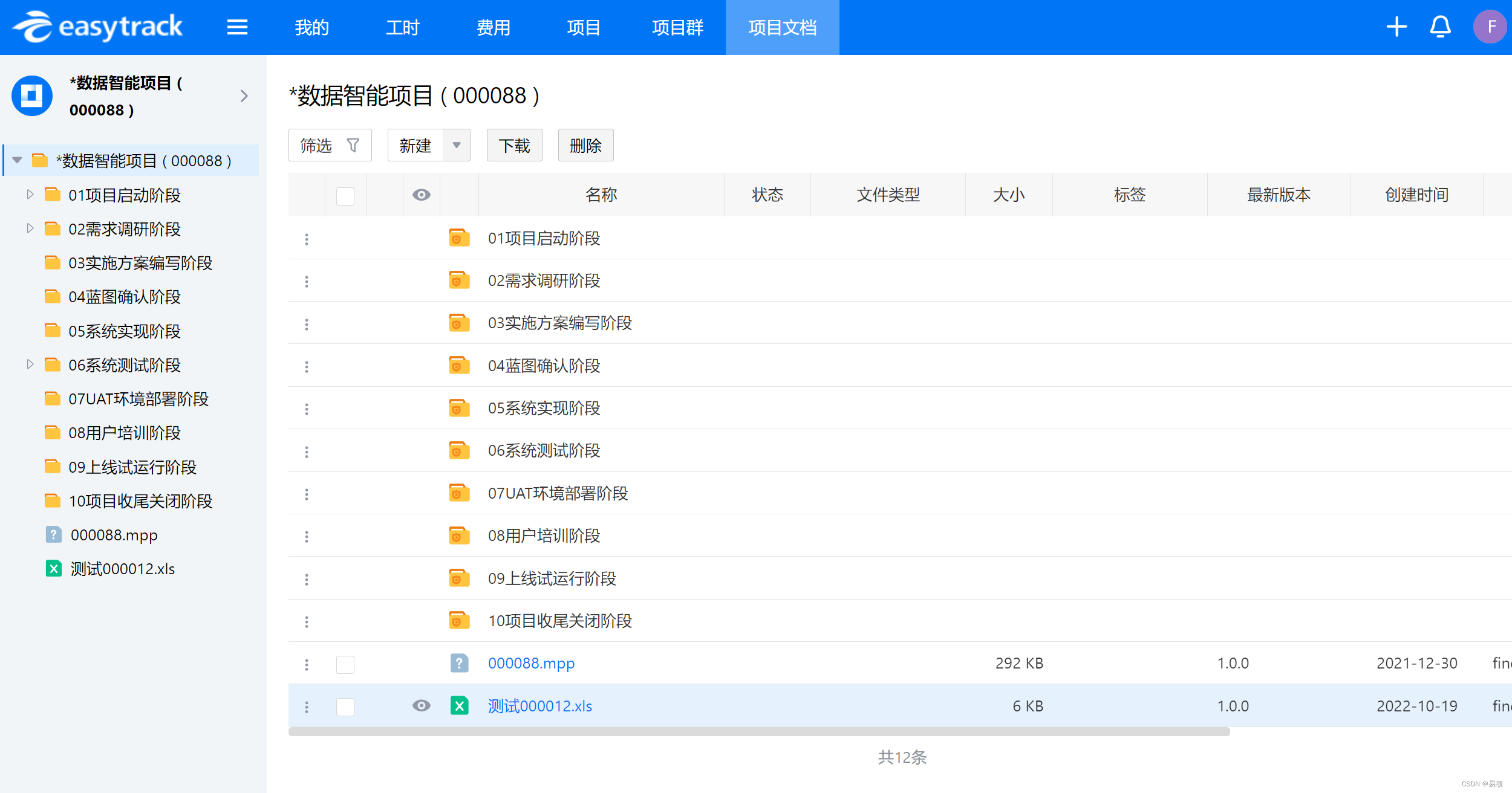The height and width of the screenshot is (793, 1512).
Task: Collapse the root *数据智能项目 tree node
Action: click(x=17, y=160)
